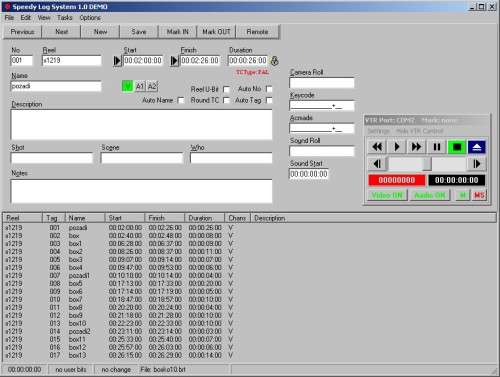This screenshot has width=500, height=377.
Task: Click the New button
Action: pyautogui.click(x=100, y=32)
